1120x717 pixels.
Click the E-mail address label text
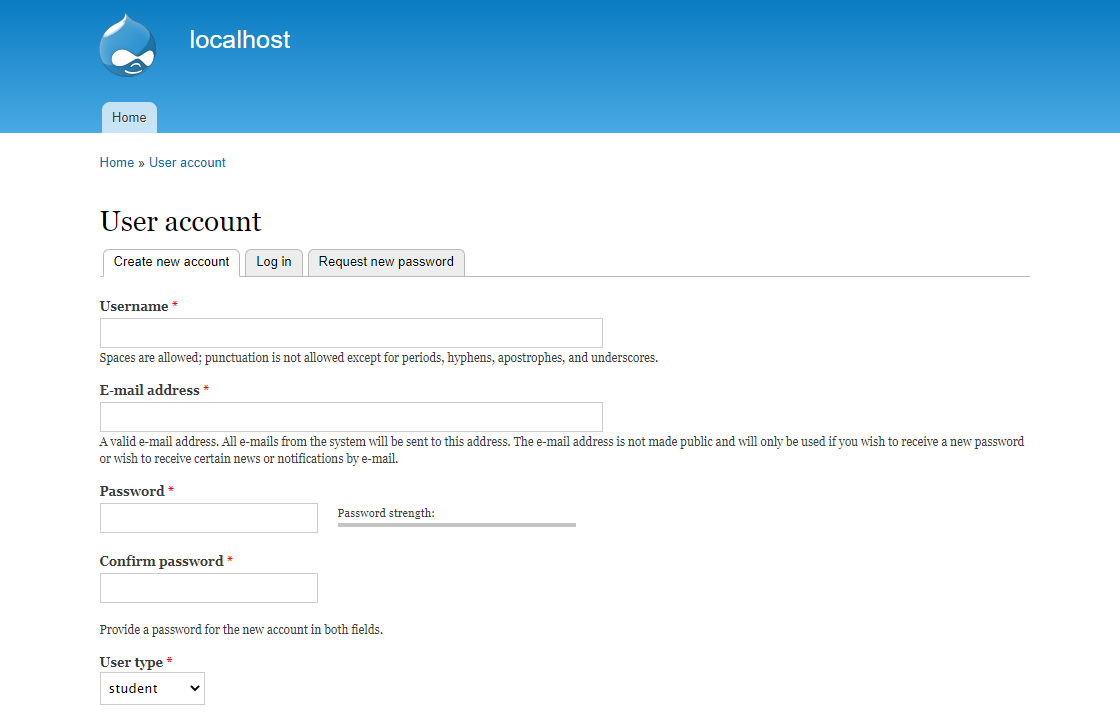coord(148,390)
